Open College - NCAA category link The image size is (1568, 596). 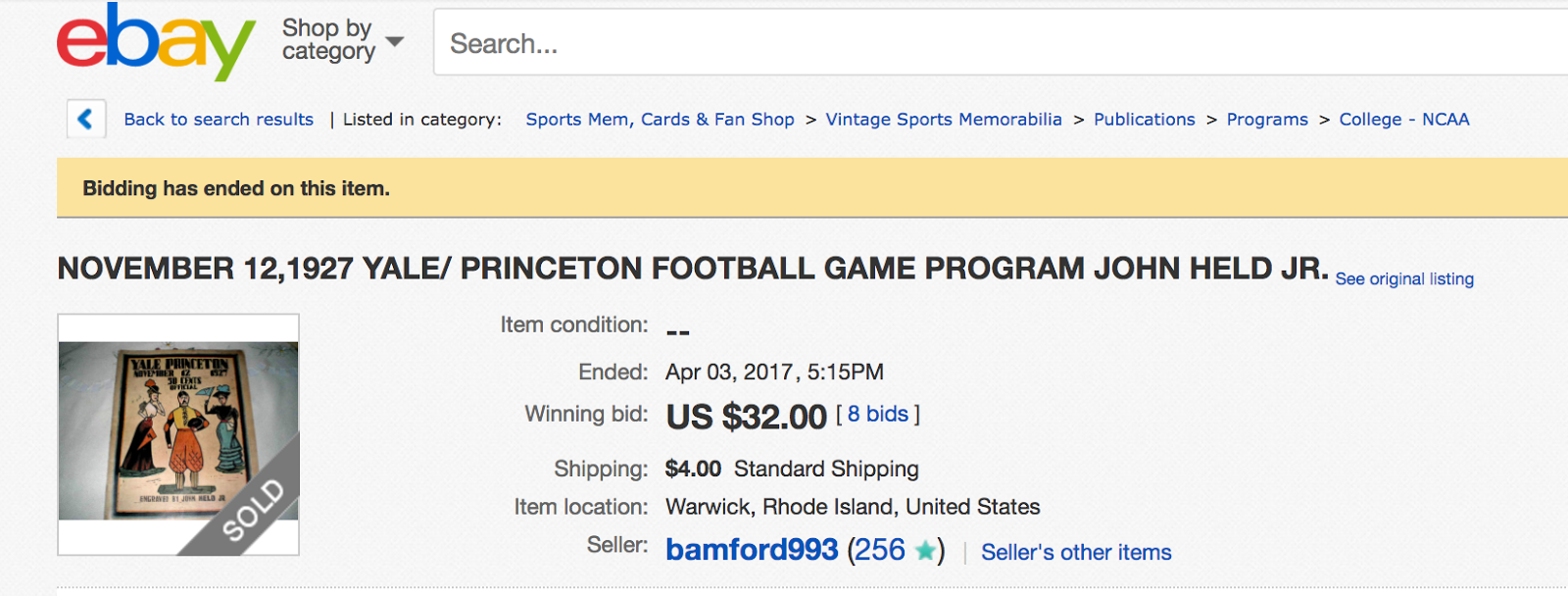click(x=1403, y=120)
